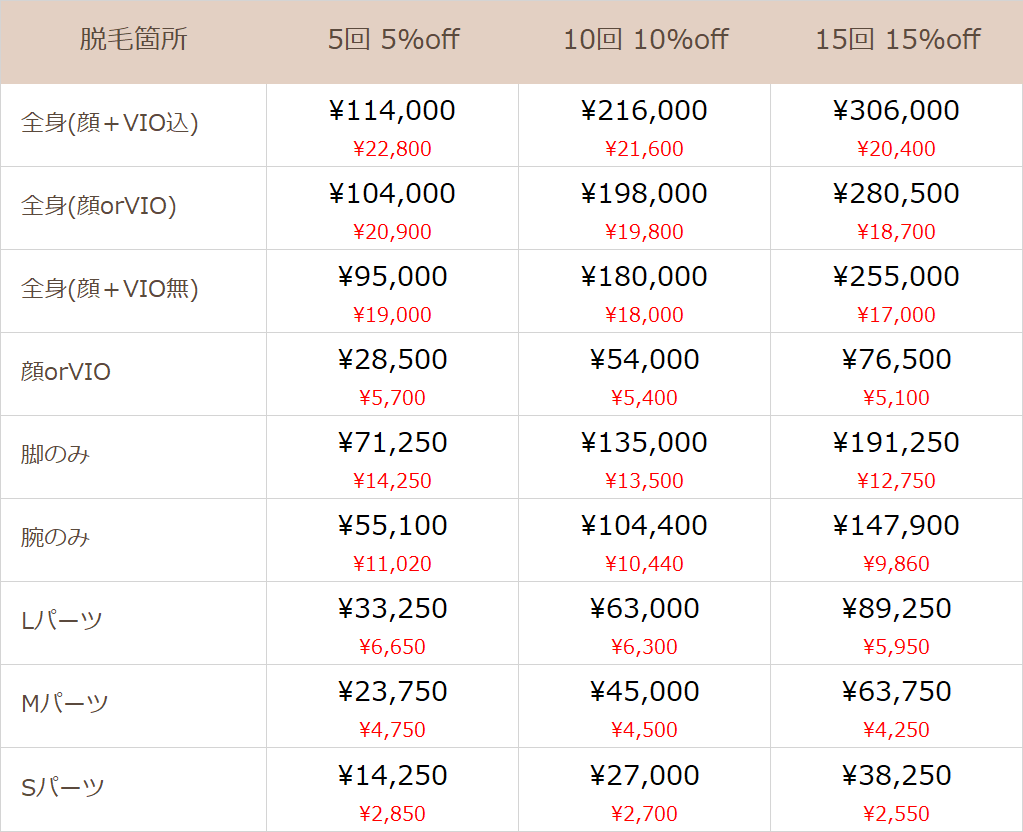
Task: Click the 全身(顔+VIO無) row label
Action: coord(110,288)
